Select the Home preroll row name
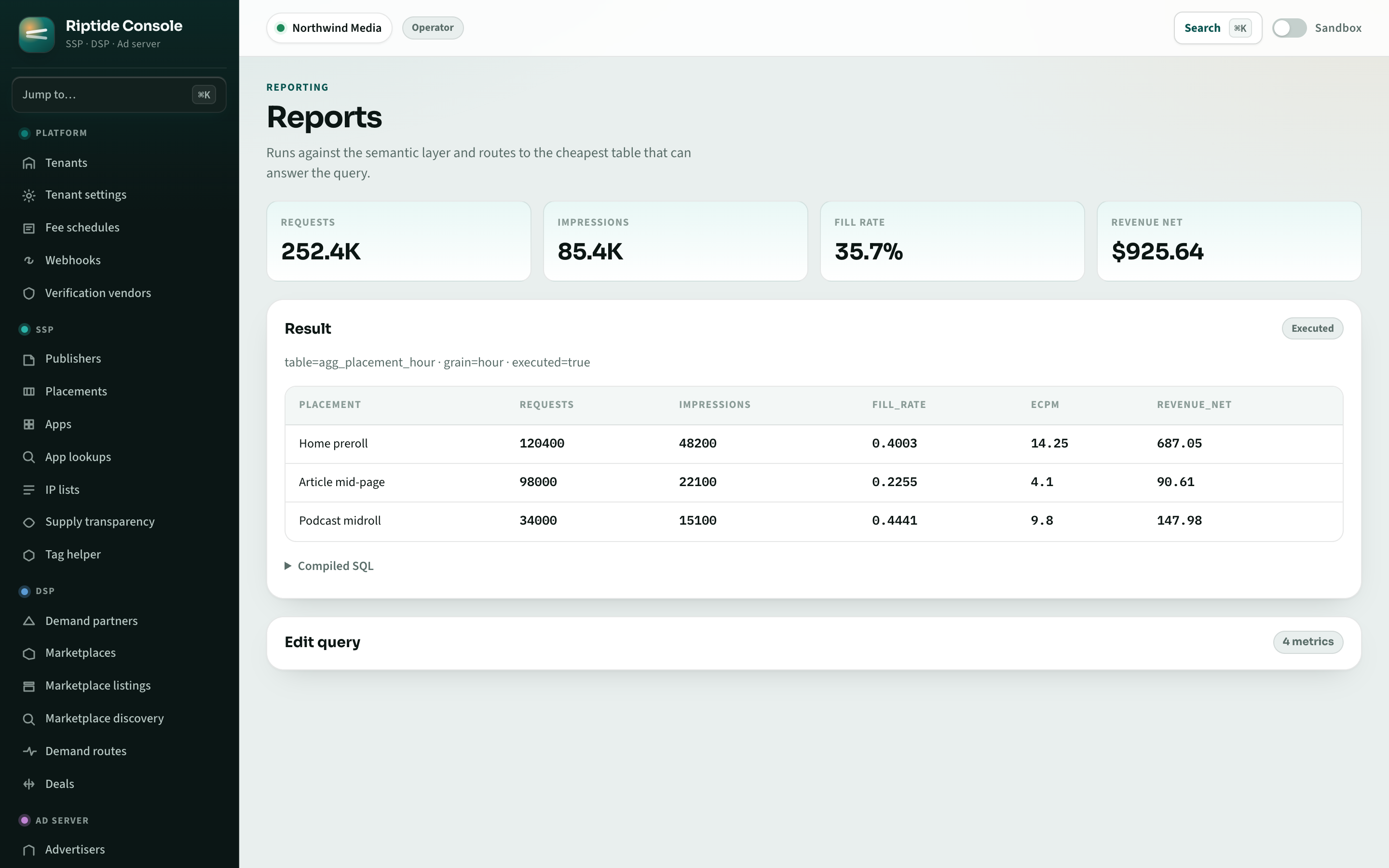The image size is (1389, 868). pos(333,444)
